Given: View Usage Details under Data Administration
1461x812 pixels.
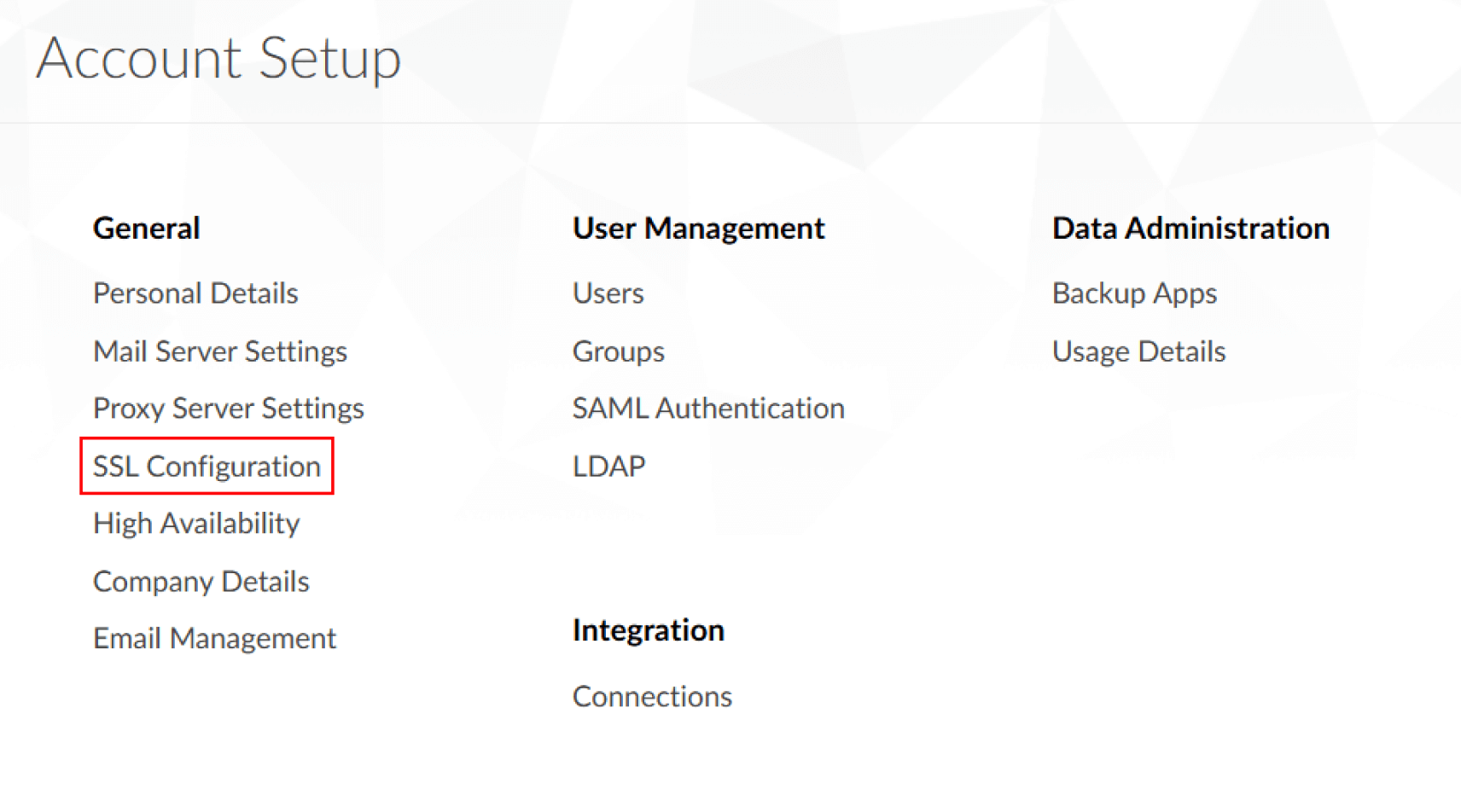Looking at the screenshot, I should 1138,351.
